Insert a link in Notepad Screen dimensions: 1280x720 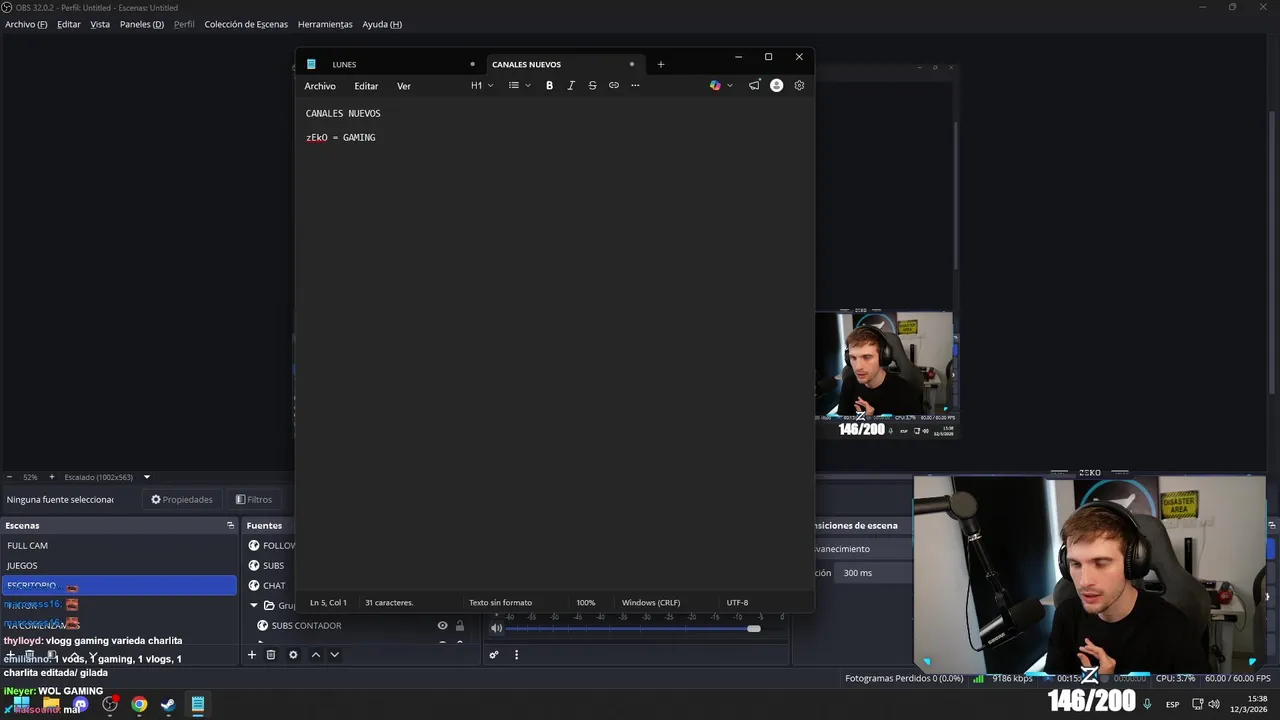click(614, 86)
